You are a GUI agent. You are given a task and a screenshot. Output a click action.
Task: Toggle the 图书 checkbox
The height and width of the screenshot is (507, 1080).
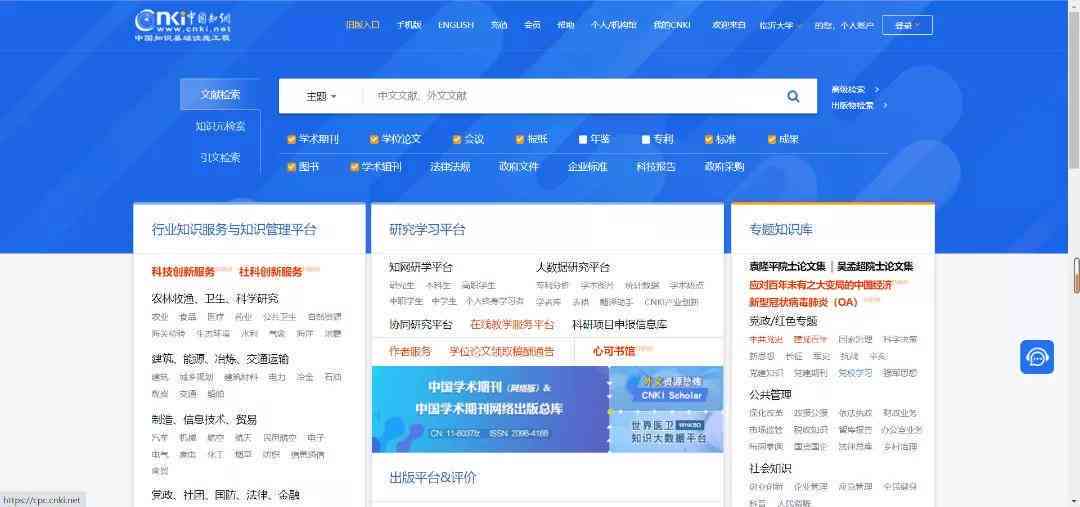291,167
